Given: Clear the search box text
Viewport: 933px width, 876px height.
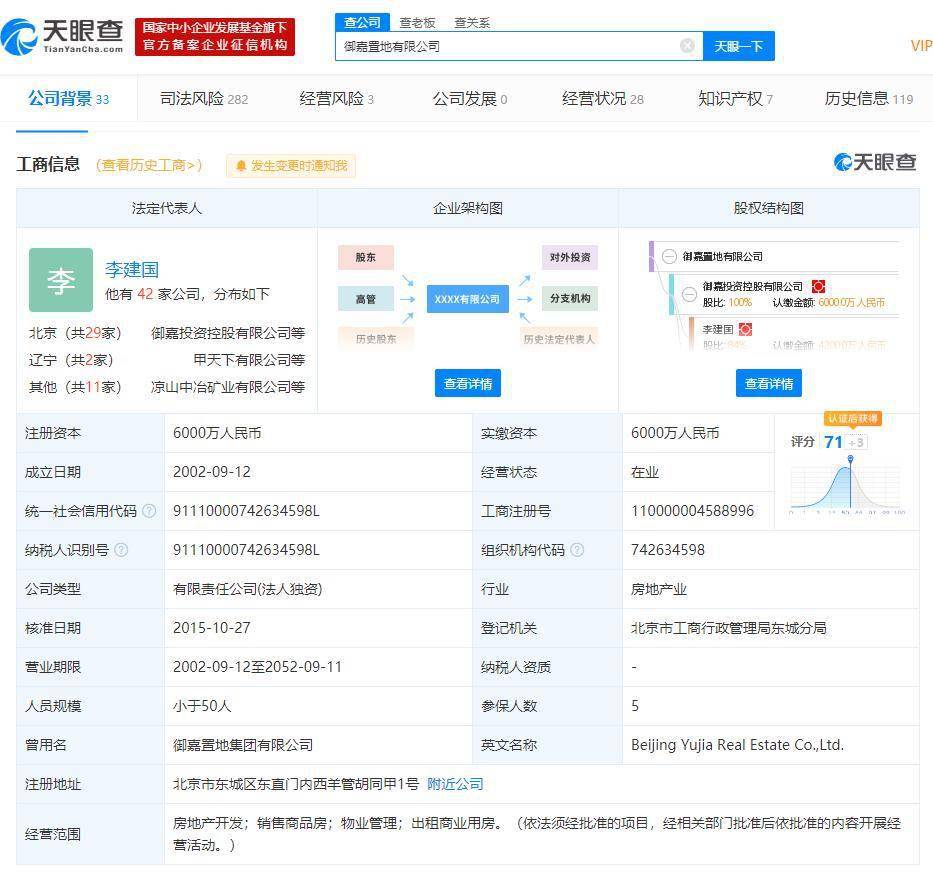Looking at the screenshot, I should tap(687, 46).
